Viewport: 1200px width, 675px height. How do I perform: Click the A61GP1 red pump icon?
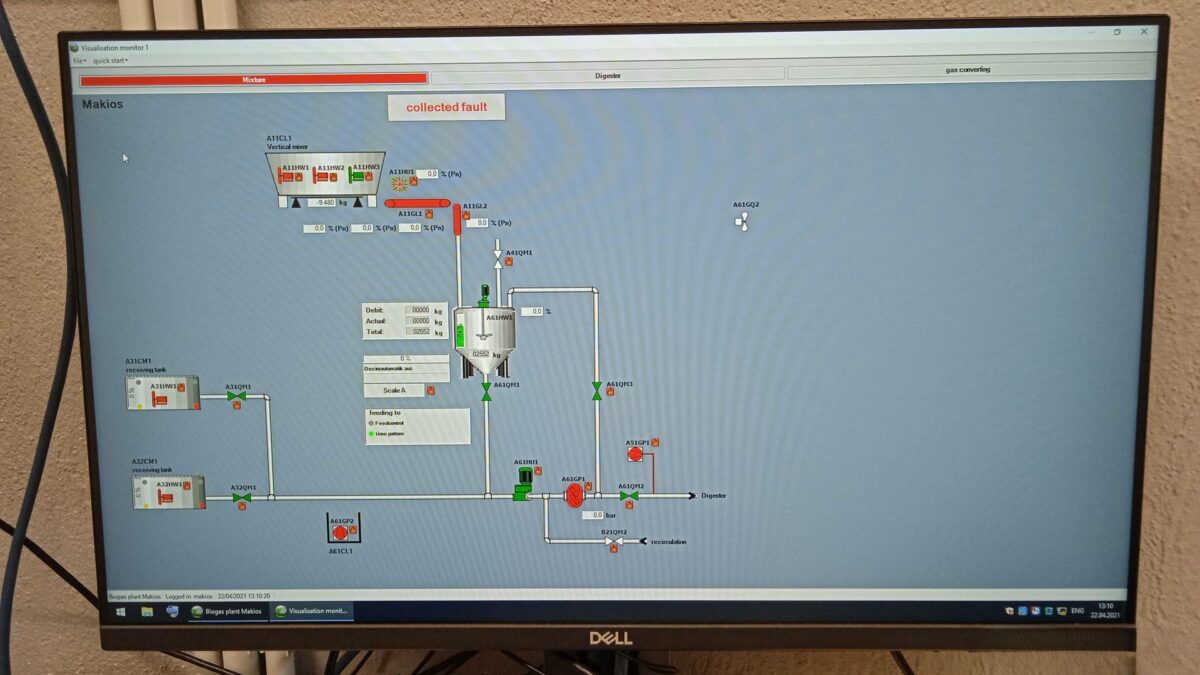point(574,495)
